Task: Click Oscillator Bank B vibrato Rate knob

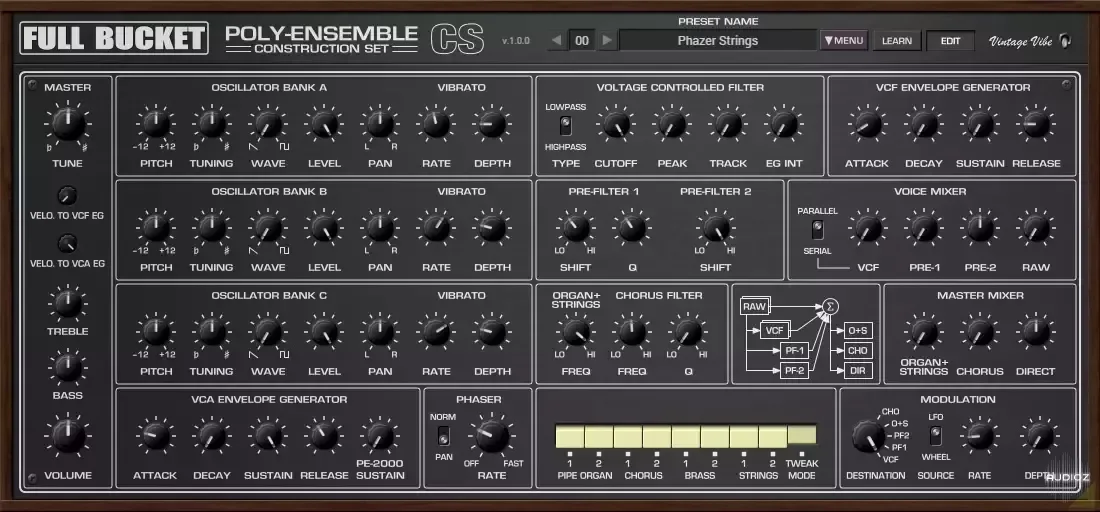Action: [x=436, y=228]
